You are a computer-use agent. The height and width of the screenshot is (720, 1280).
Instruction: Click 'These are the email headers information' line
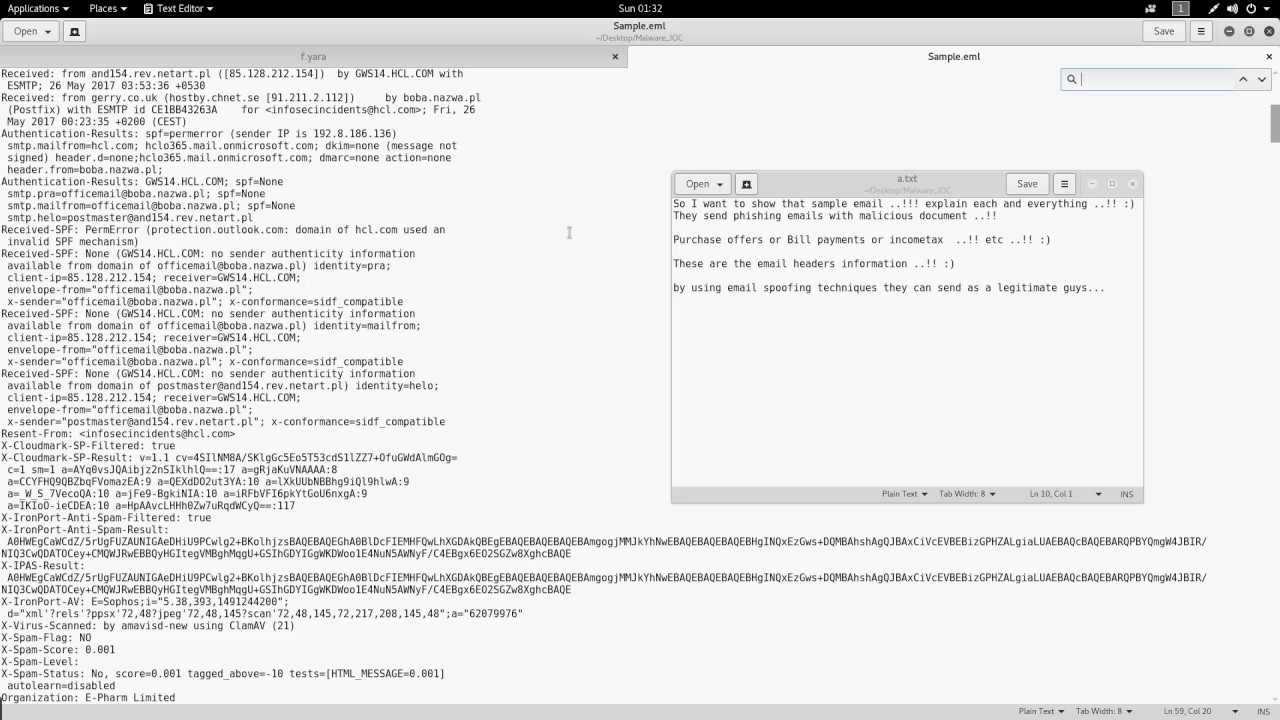pos(814,264)
